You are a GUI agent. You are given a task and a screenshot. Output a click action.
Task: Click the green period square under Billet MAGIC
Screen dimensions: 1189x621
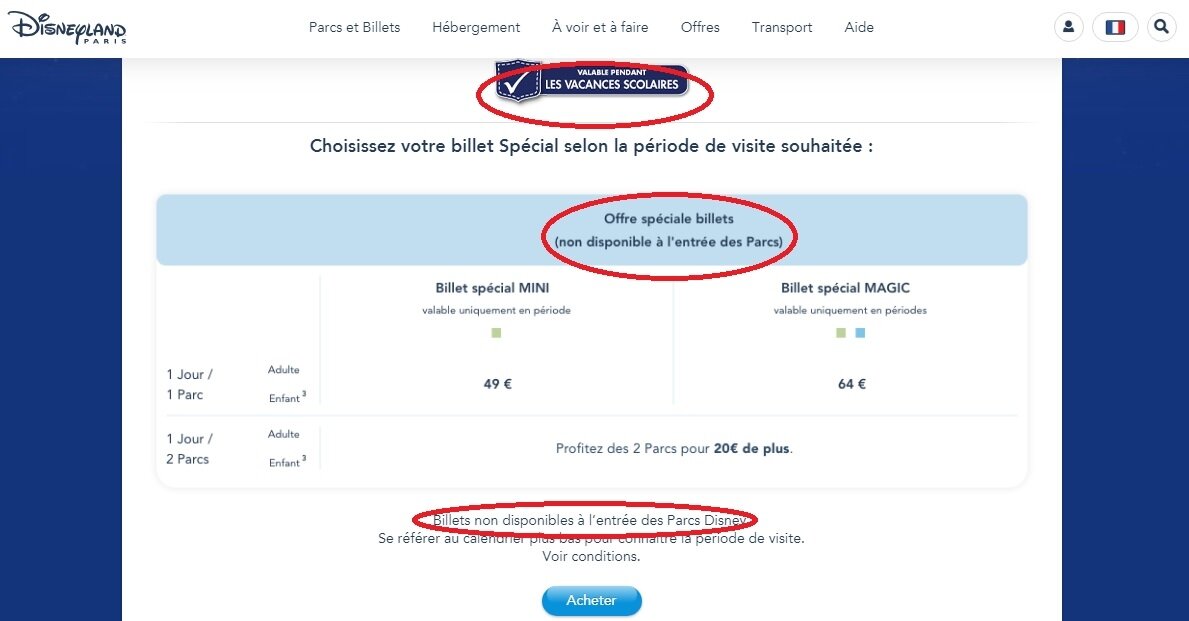pyautogui.click(x=840, y=333)
